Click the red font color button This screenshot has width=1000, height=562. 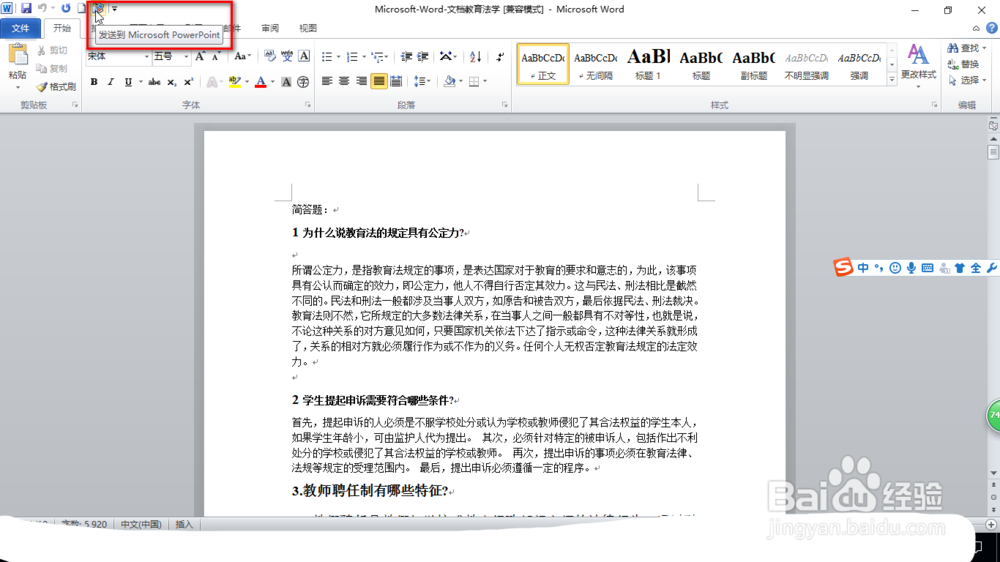260,82
